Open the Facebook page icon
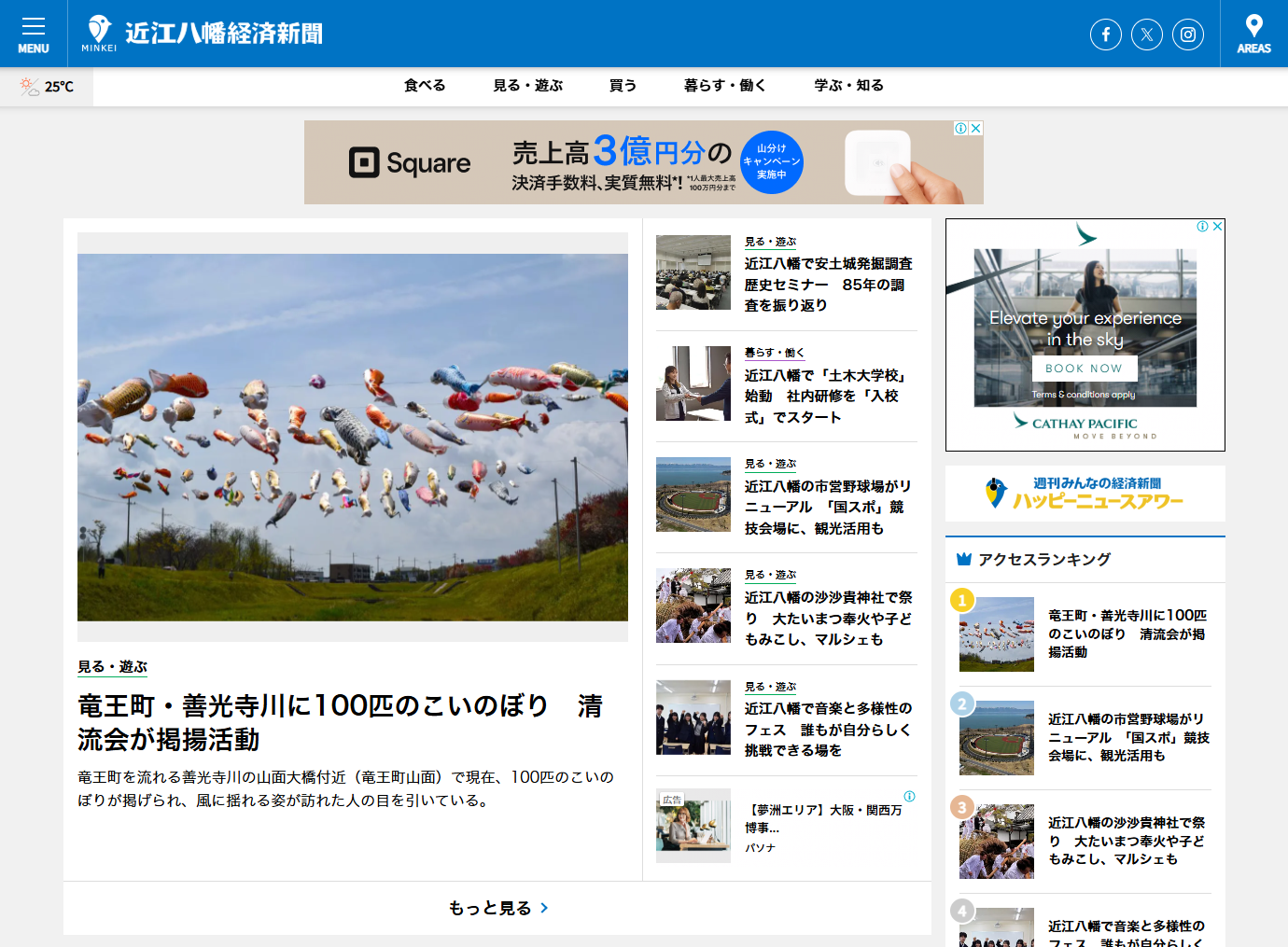This screenshot has width=1288, height=947. coord(1105,34)
